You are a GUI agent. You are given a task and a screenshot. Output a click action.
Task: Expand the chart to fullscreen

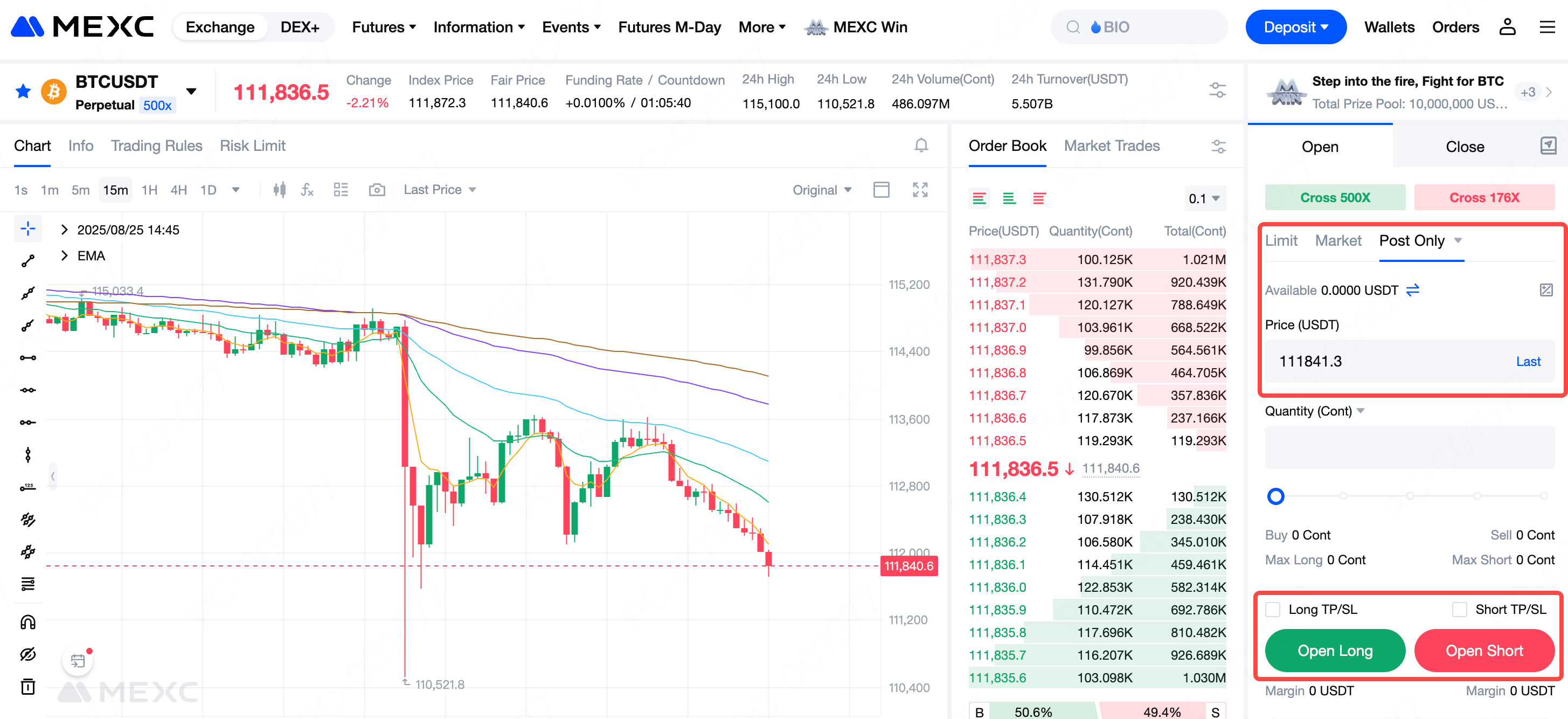pos(920,190)
